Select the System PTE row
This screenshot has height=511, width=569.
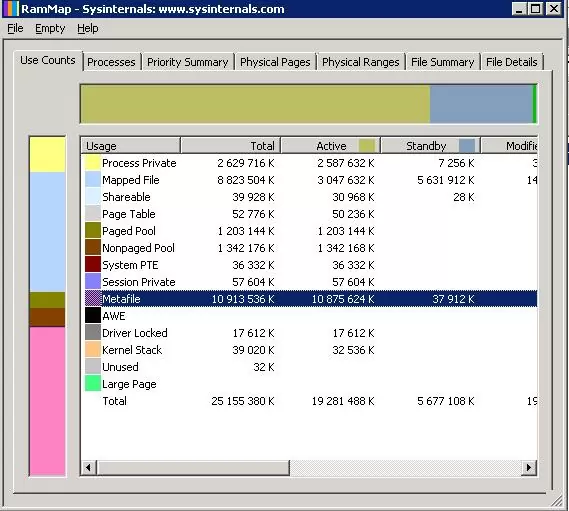tap(309, 265)
